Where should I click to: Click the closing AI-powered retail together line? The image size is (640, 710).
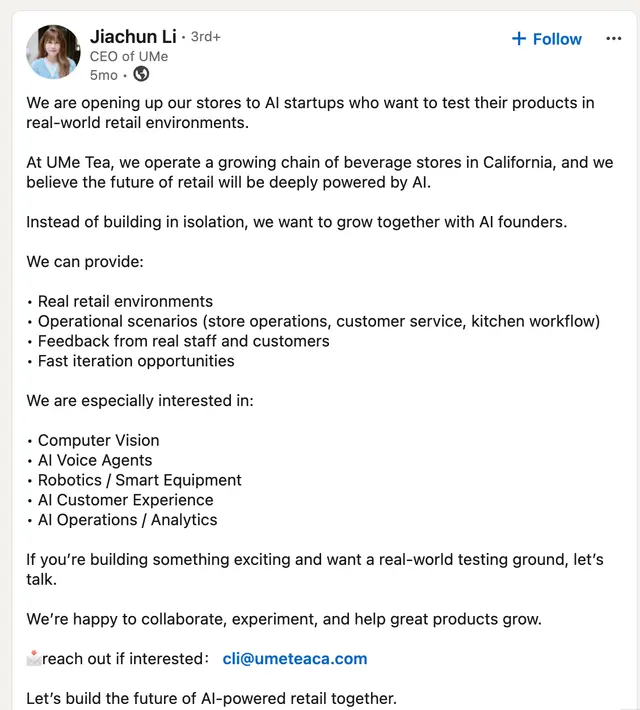[212, 699]
